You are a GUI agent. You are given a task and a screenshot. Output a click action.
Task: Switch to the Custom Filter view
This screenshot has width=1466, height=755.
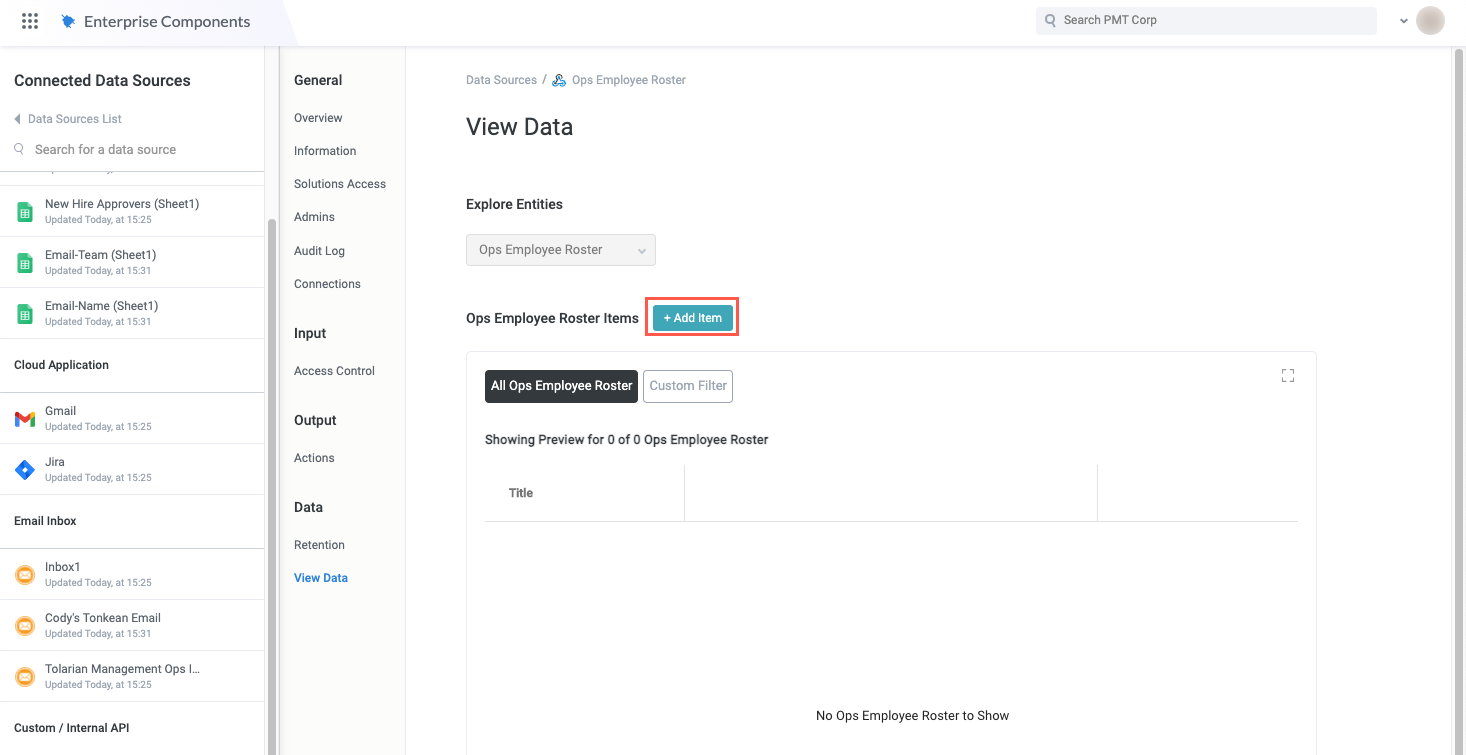[x=688, y=386]
